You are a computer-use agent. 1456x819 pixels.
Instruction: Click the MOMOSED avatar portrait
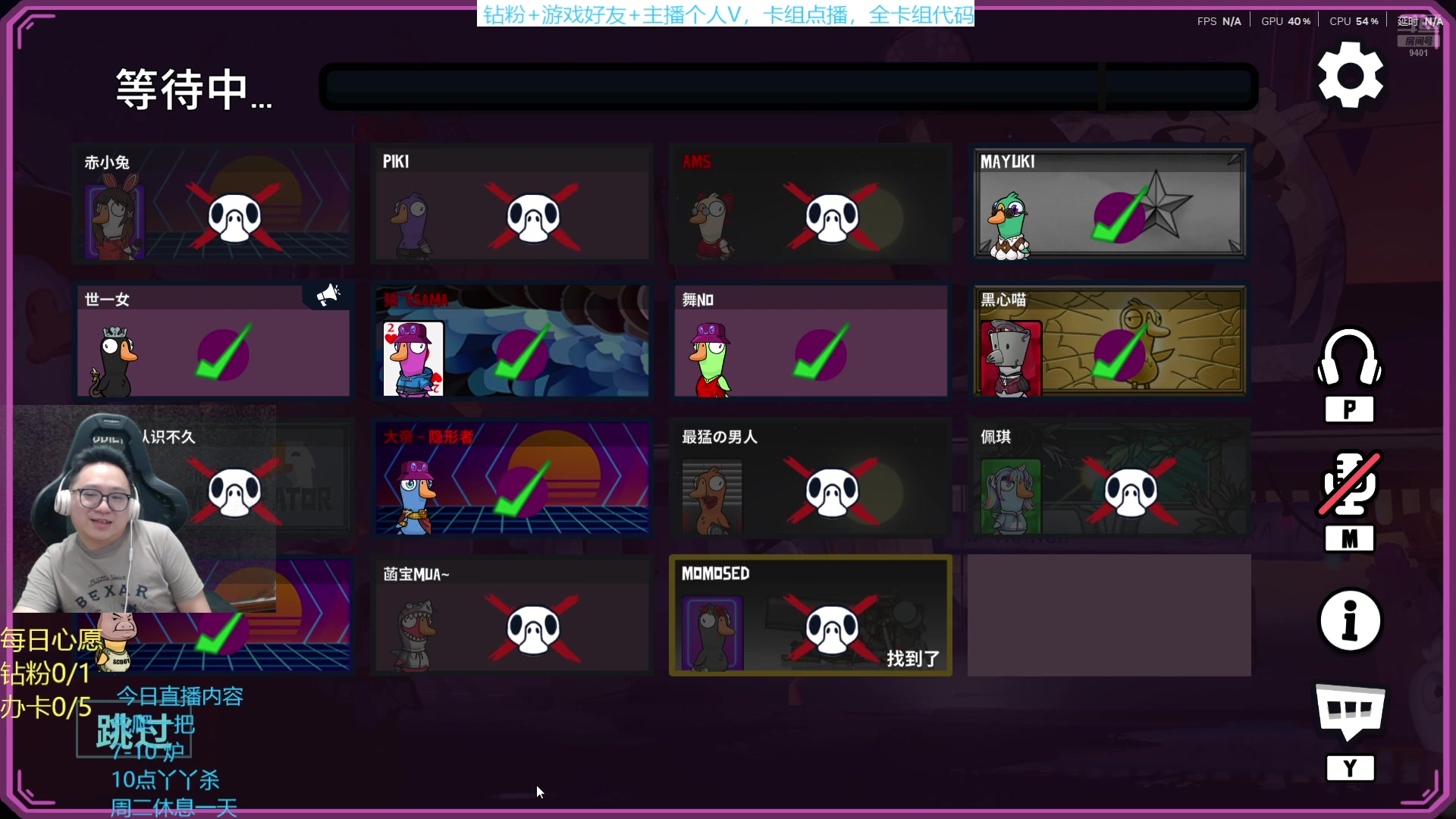712,633
